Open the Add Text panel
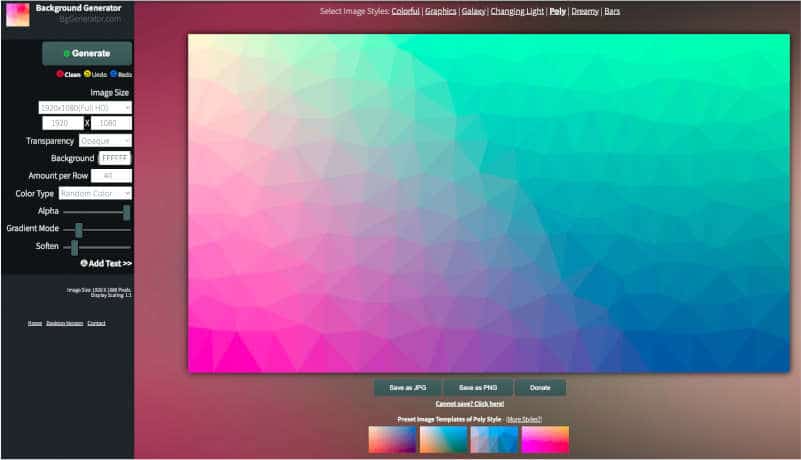The image size is (801, 460). click(106, 263)
